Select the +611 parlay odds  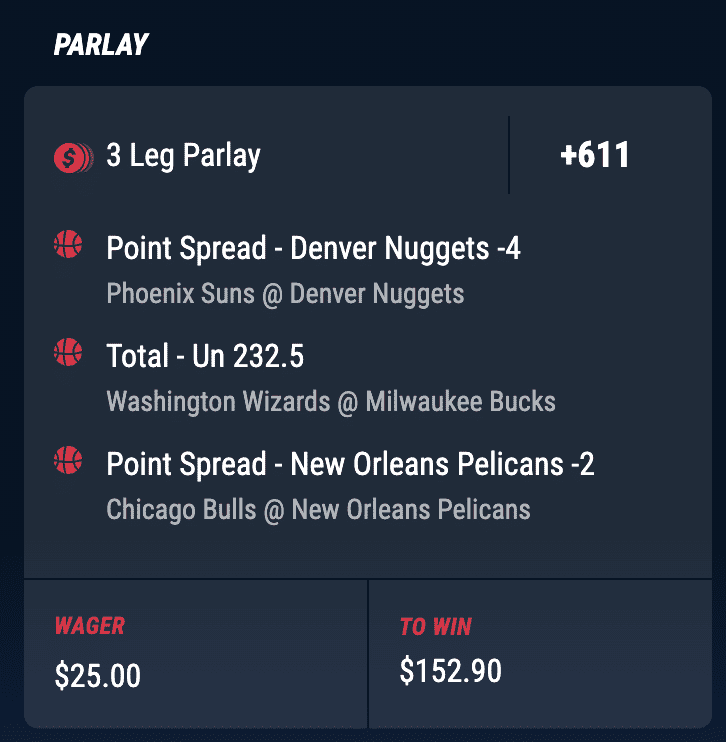pyautogui.click(x=595, y=155)
